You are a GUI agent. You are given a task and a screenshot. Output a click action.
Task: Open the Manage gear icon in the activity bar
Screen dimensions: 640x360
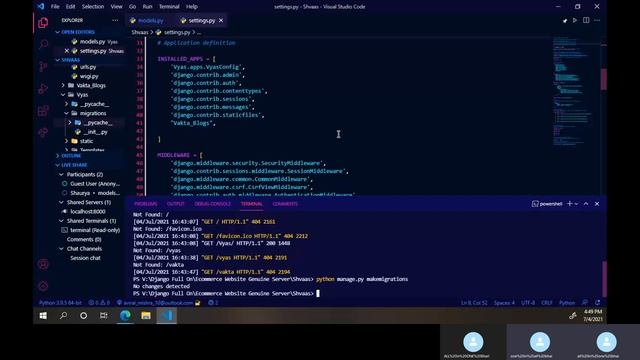[x=43, y=286]
